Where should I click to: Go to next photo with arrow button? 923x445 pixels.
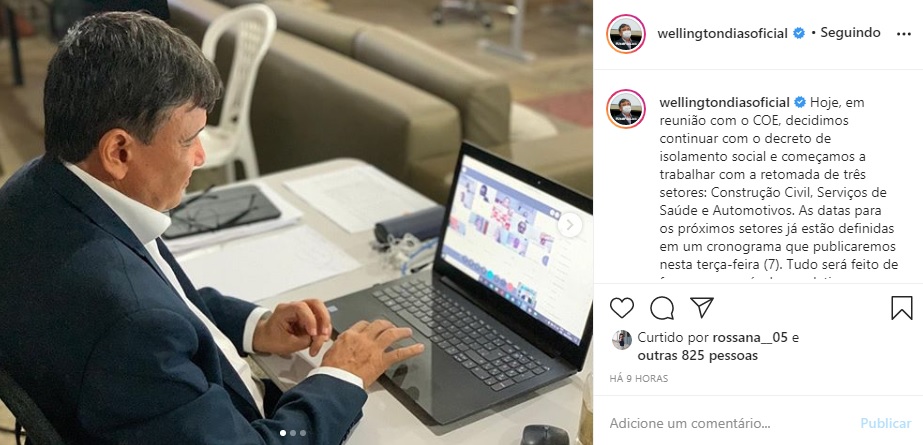point(569,225)
